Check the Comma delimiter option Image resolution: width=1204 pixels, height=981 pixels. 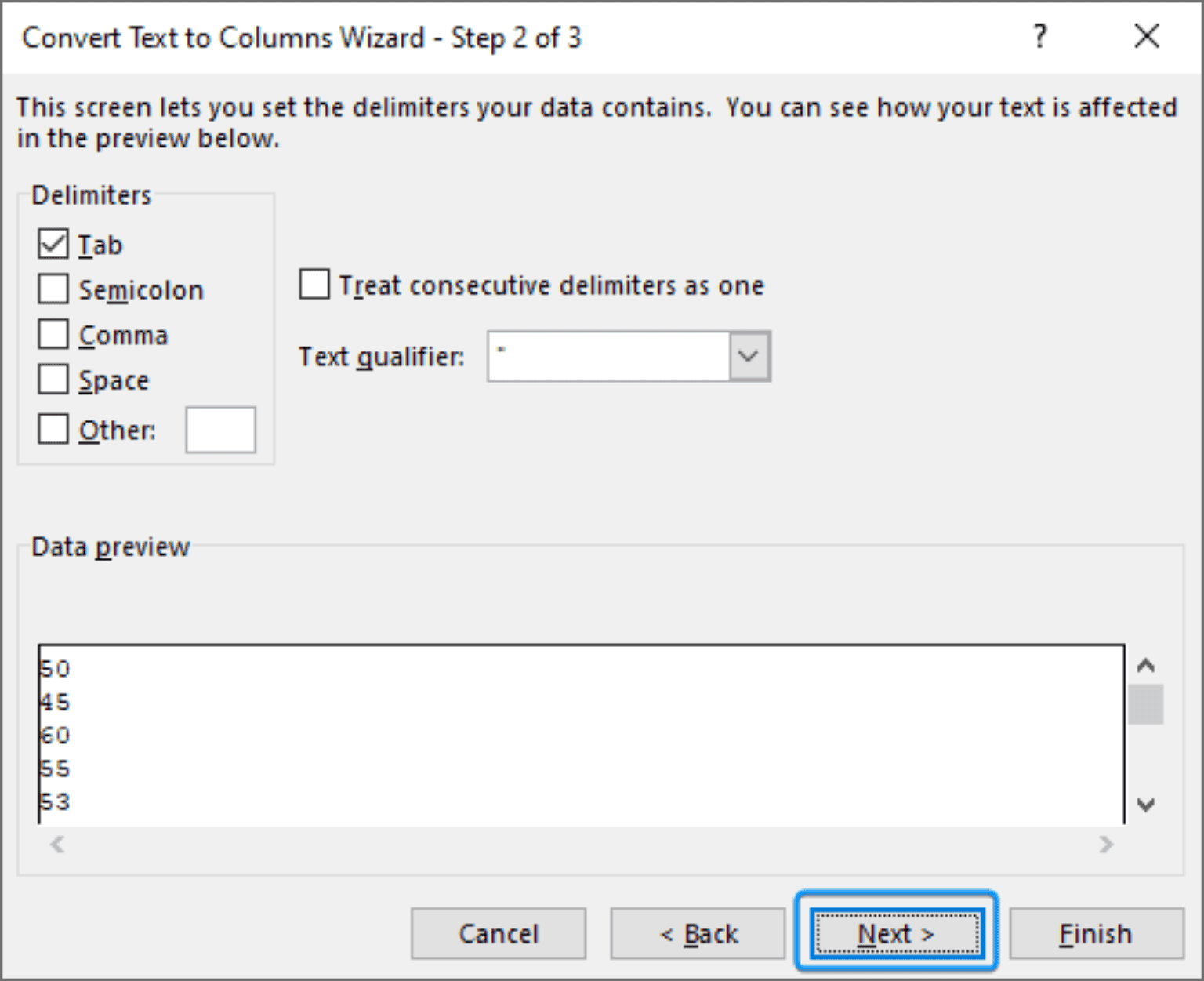pyautogui.click(x=53, y=333)
